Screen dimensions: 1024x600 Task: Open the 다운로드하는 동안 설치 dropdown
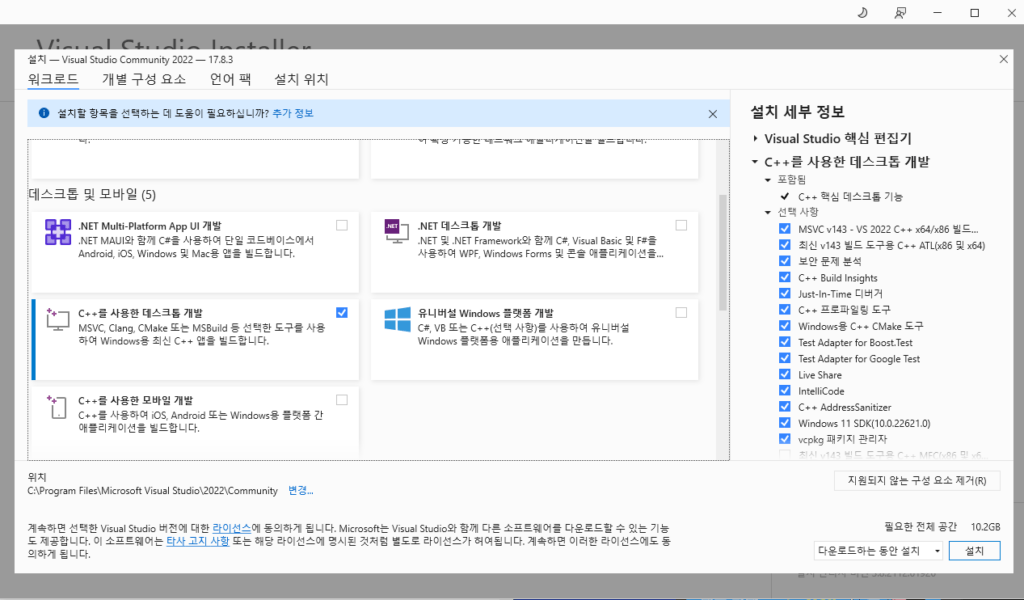click(x=878, y=551)
